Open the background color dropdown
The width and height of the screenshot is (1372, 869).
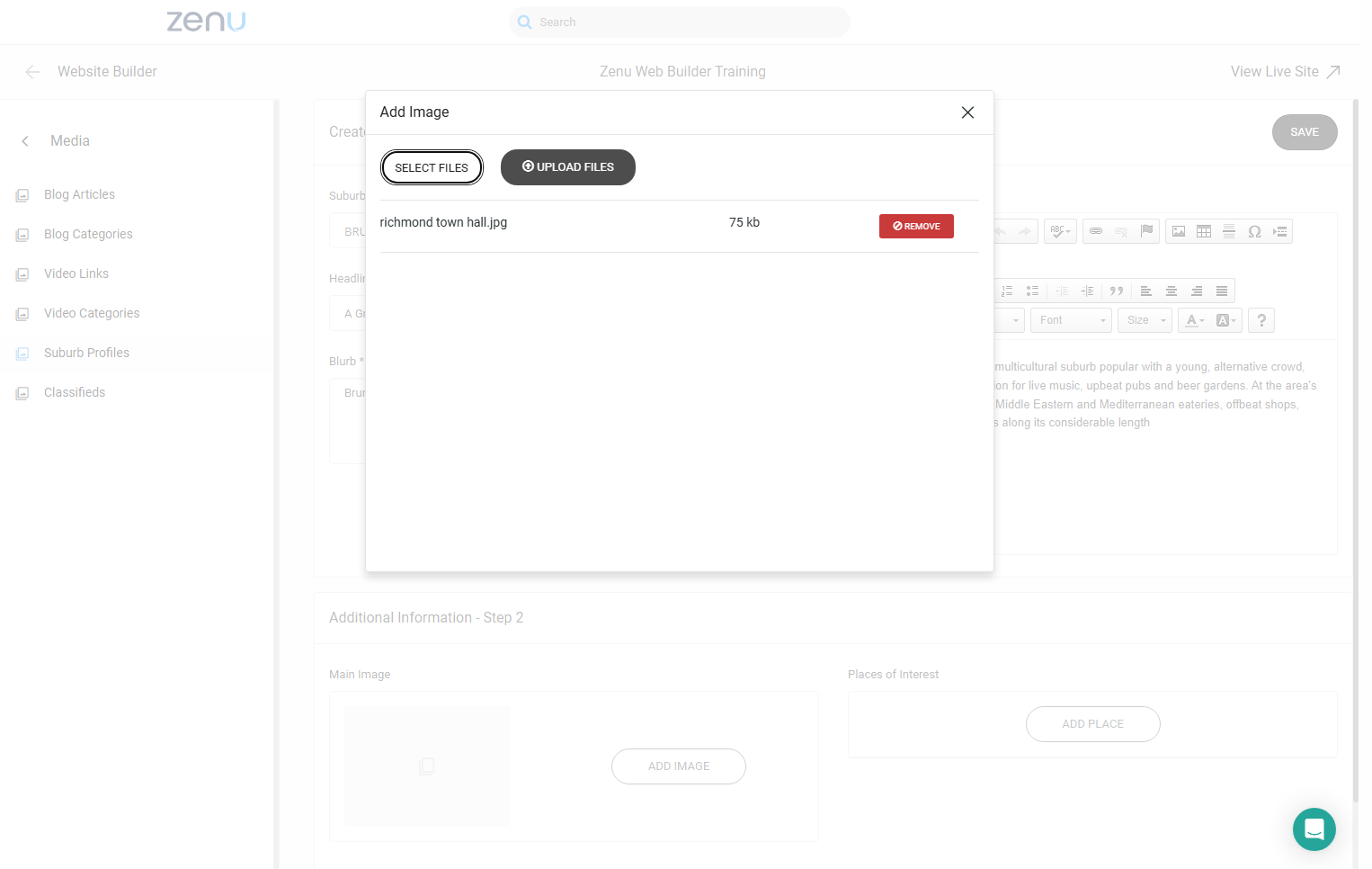click(x=1226, y=320)
